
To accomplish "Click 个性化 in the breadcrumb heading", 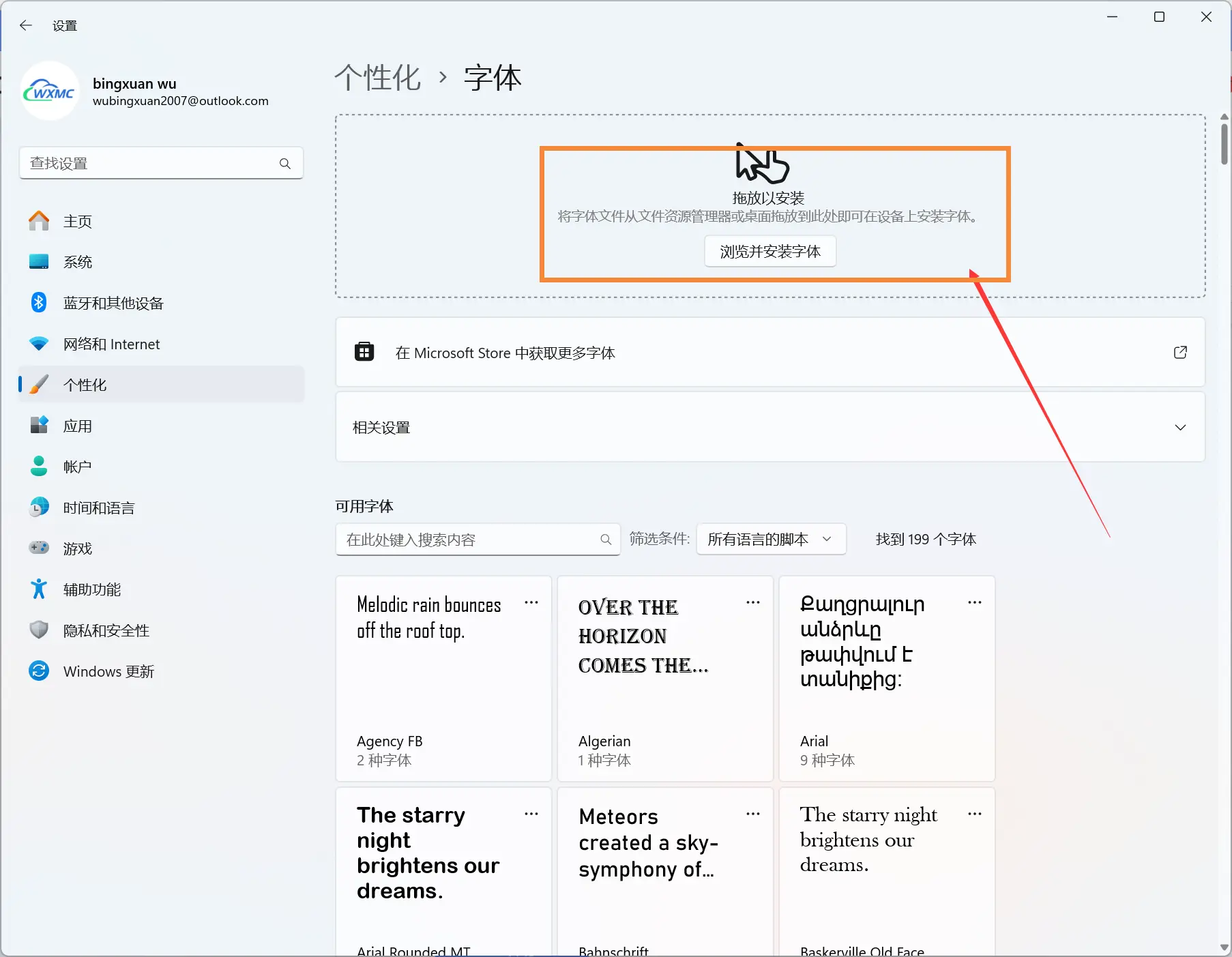I will (x=378, y=78).
